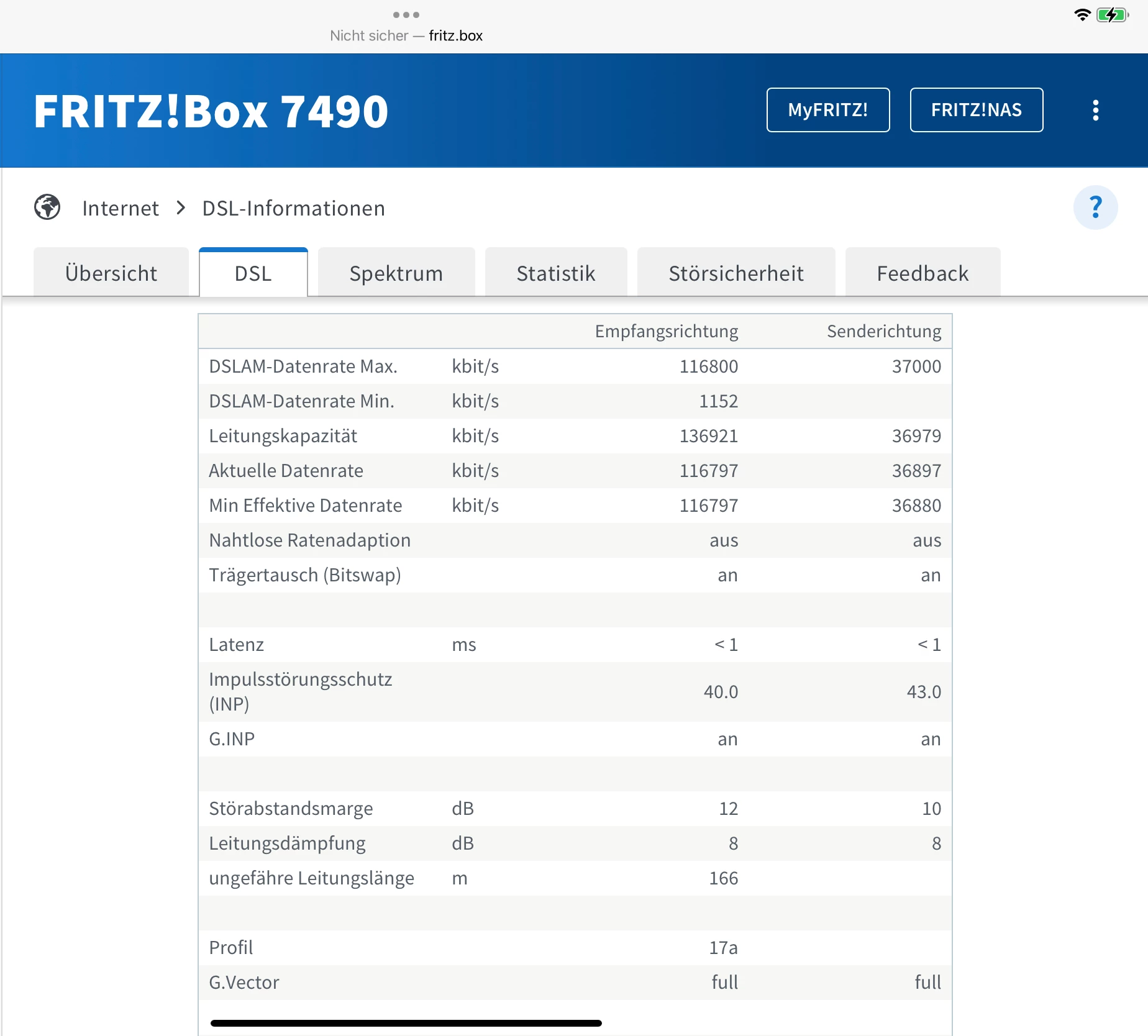Check the Wi-Fi status icon

[x=1082, y=15]
